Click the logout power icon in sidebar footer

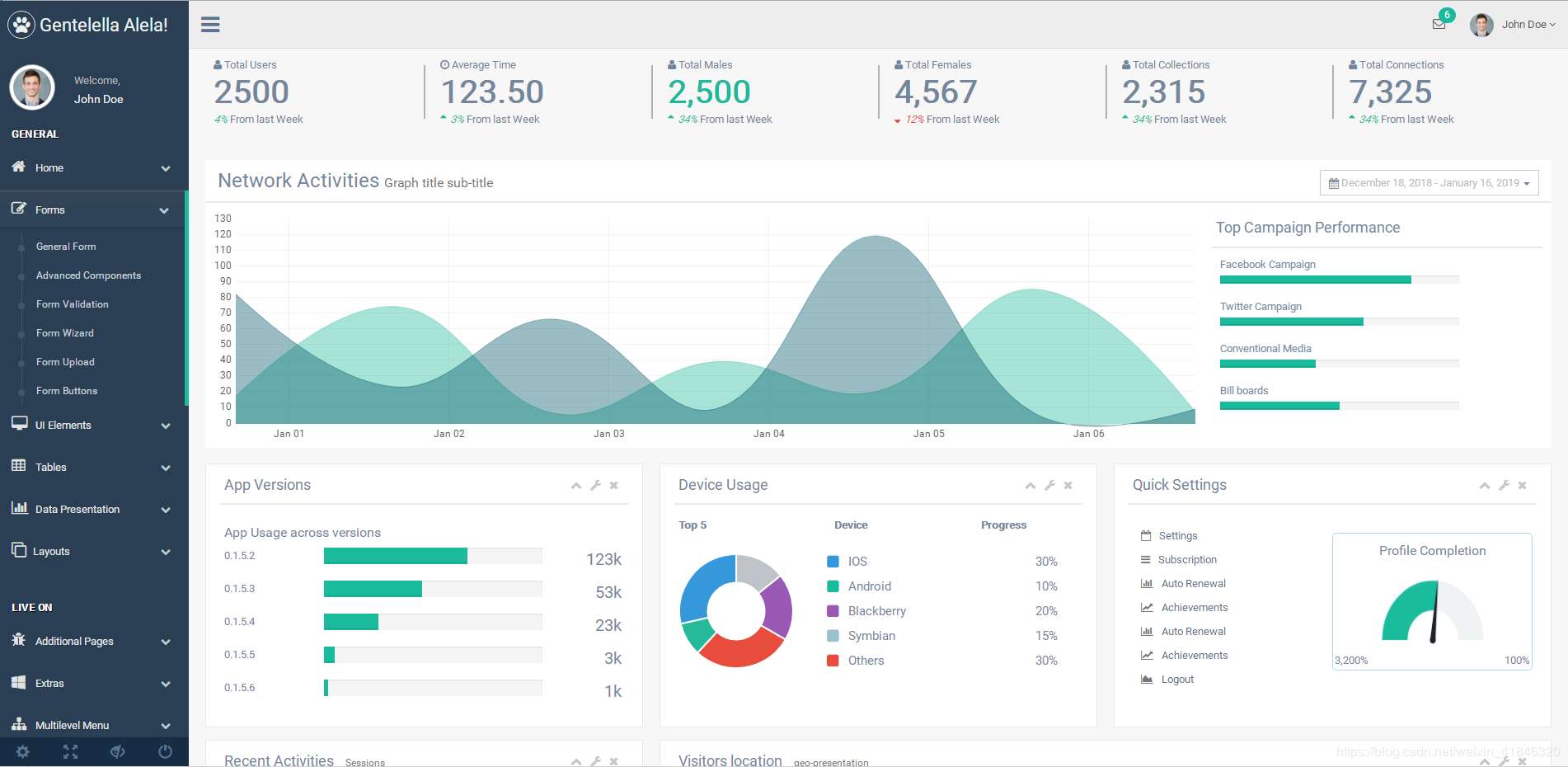[165, 751]
